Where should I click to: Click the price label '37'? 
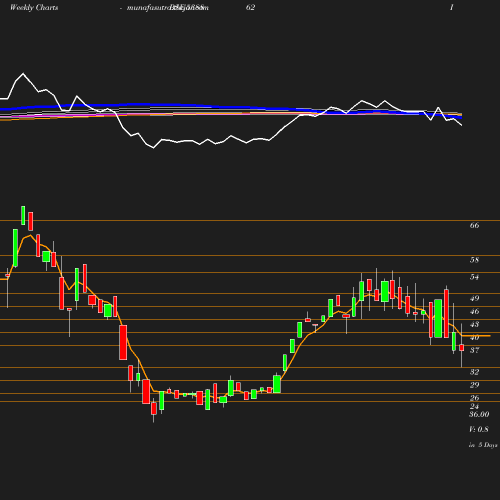point(474,350)
